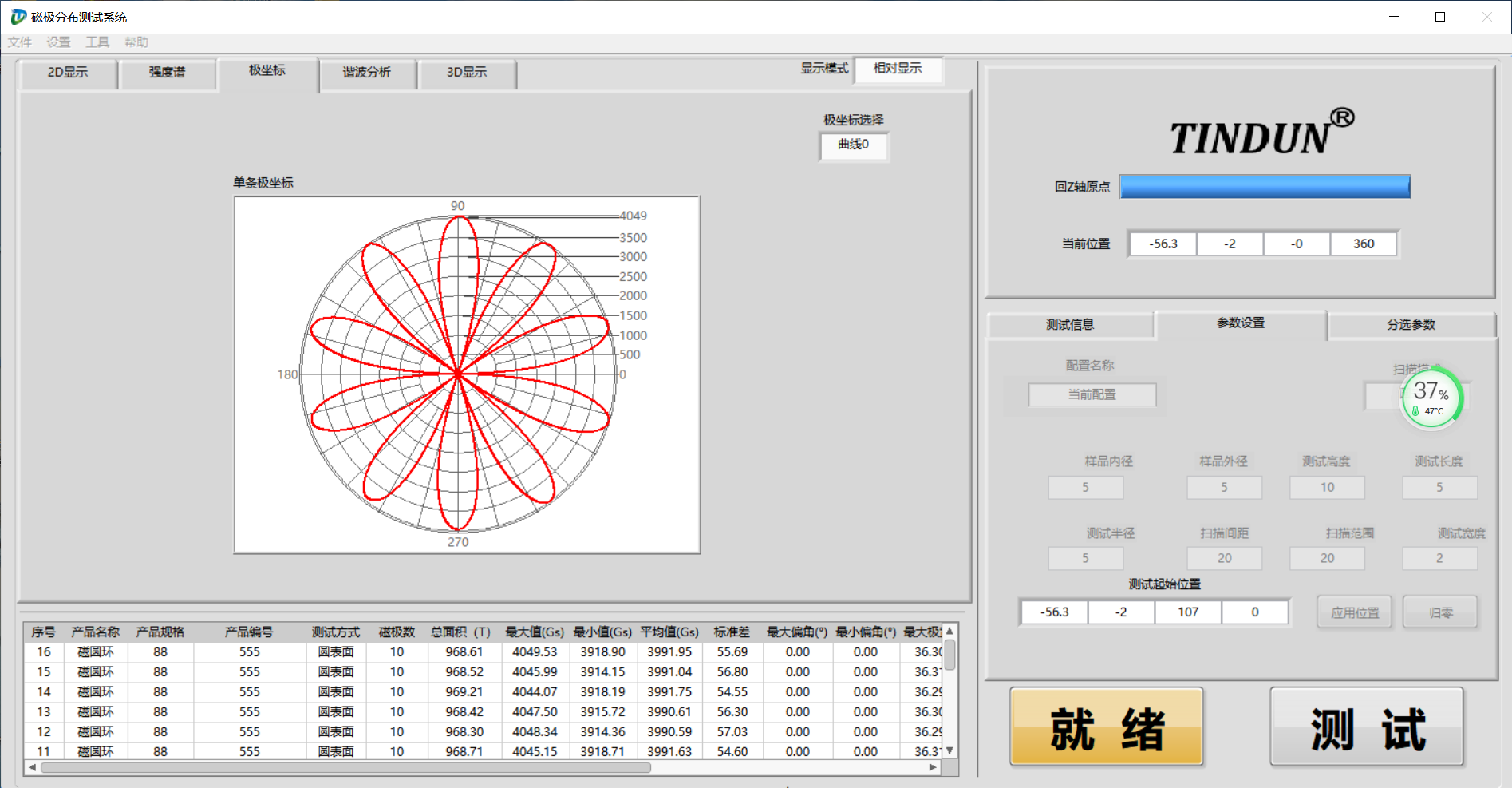Click the 37% temperature gauge widget
Screen dimensions: 1512x788
click(1431, 398)
